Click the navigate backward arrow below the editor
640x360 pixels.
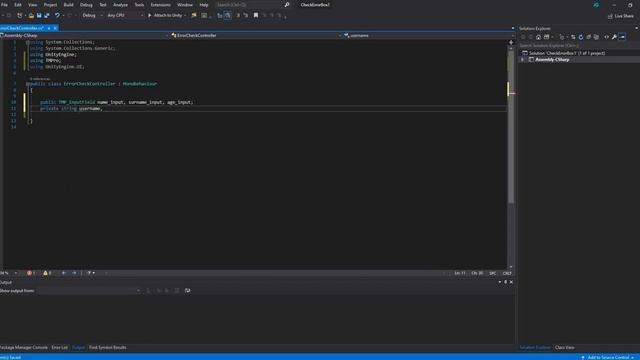pos(64,273)
